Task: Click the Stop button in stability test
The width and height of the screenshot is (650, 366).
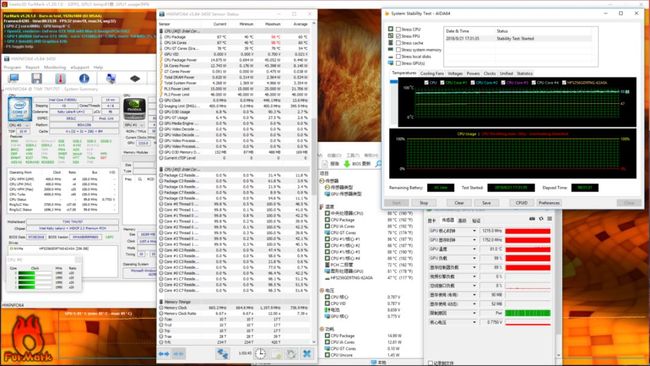Action: [424, 203]
